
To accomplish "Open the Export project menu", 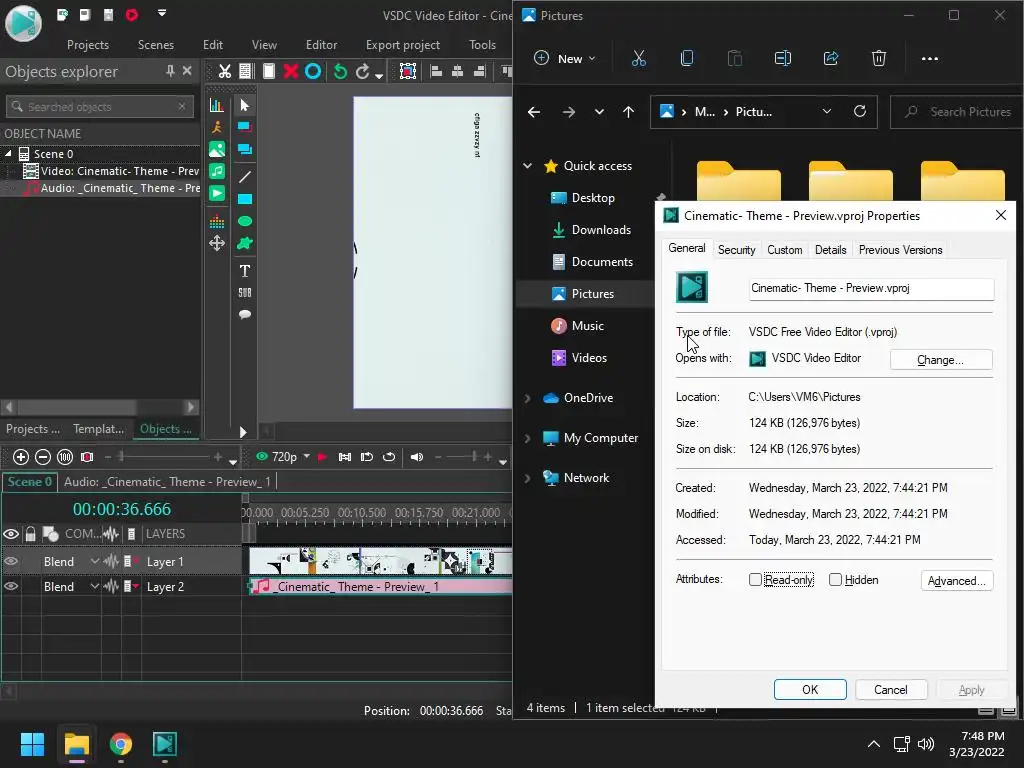I will point(403,44).
